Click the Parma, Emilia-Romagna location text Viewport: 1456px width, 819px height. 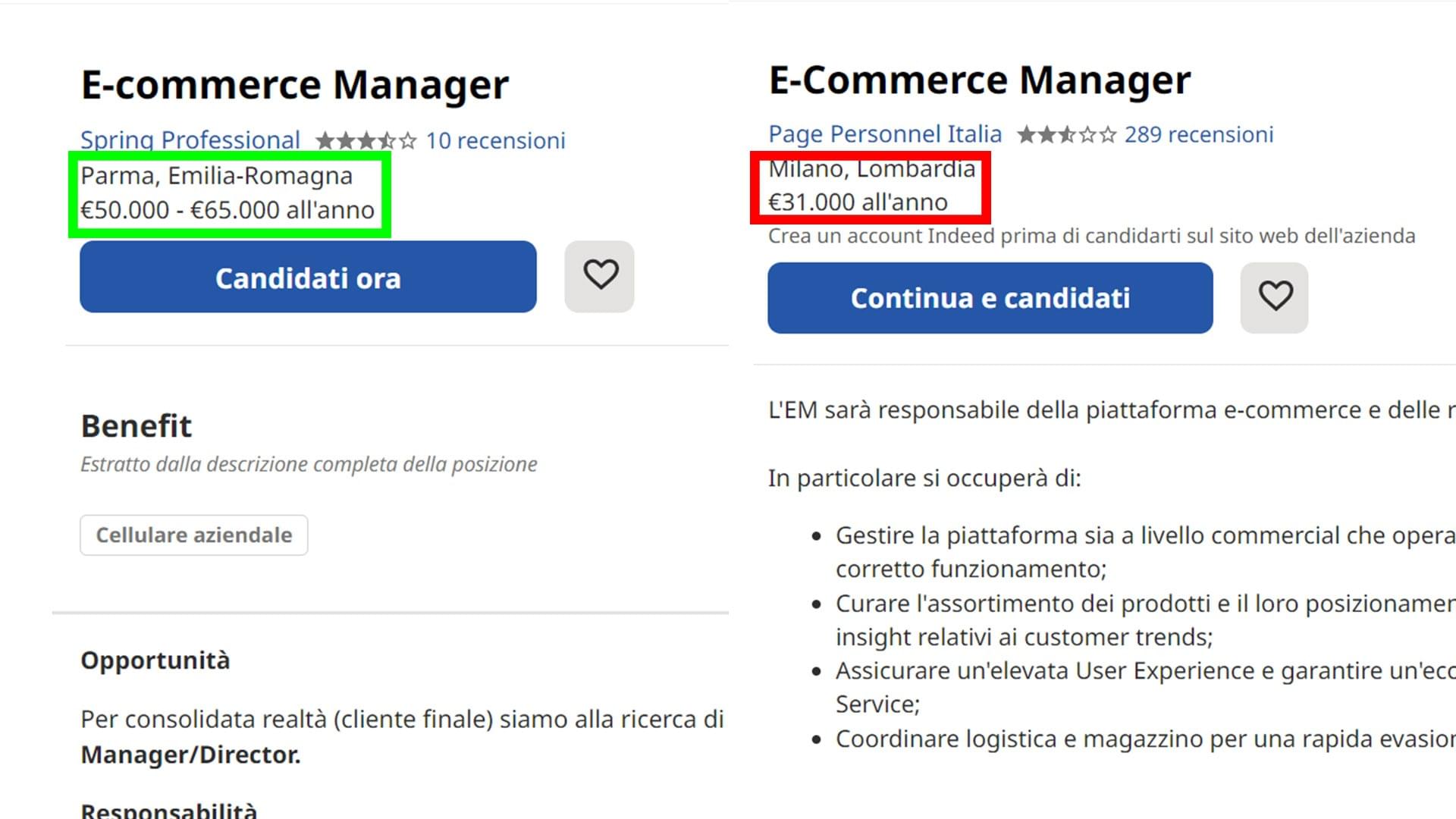(217, 176)
